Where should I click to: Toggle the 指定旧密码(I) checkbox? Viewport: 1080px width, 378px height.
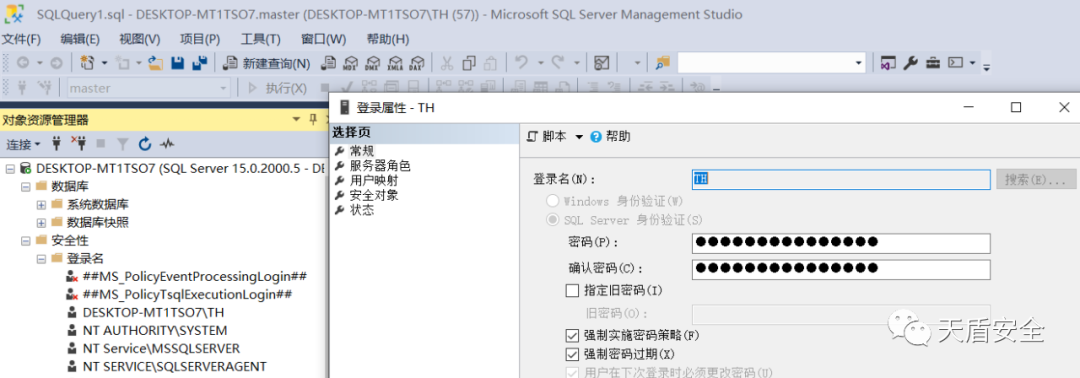(572, 291)
